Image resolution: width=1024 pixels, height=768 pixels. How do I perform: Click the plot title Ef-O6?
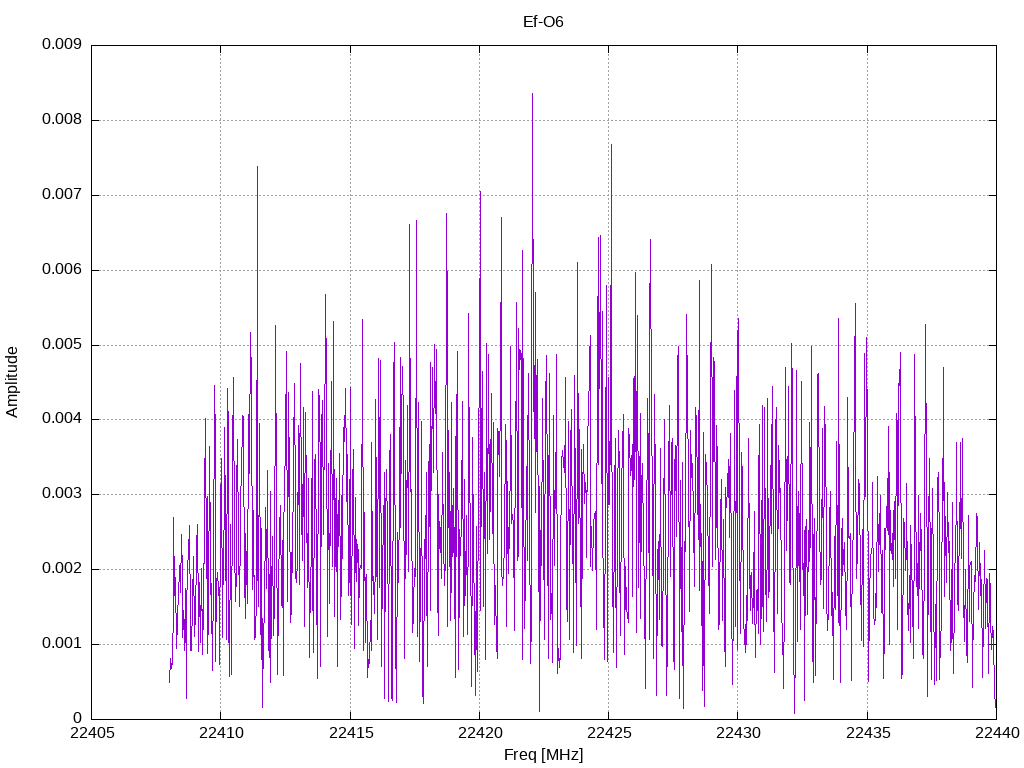point(543,22)
